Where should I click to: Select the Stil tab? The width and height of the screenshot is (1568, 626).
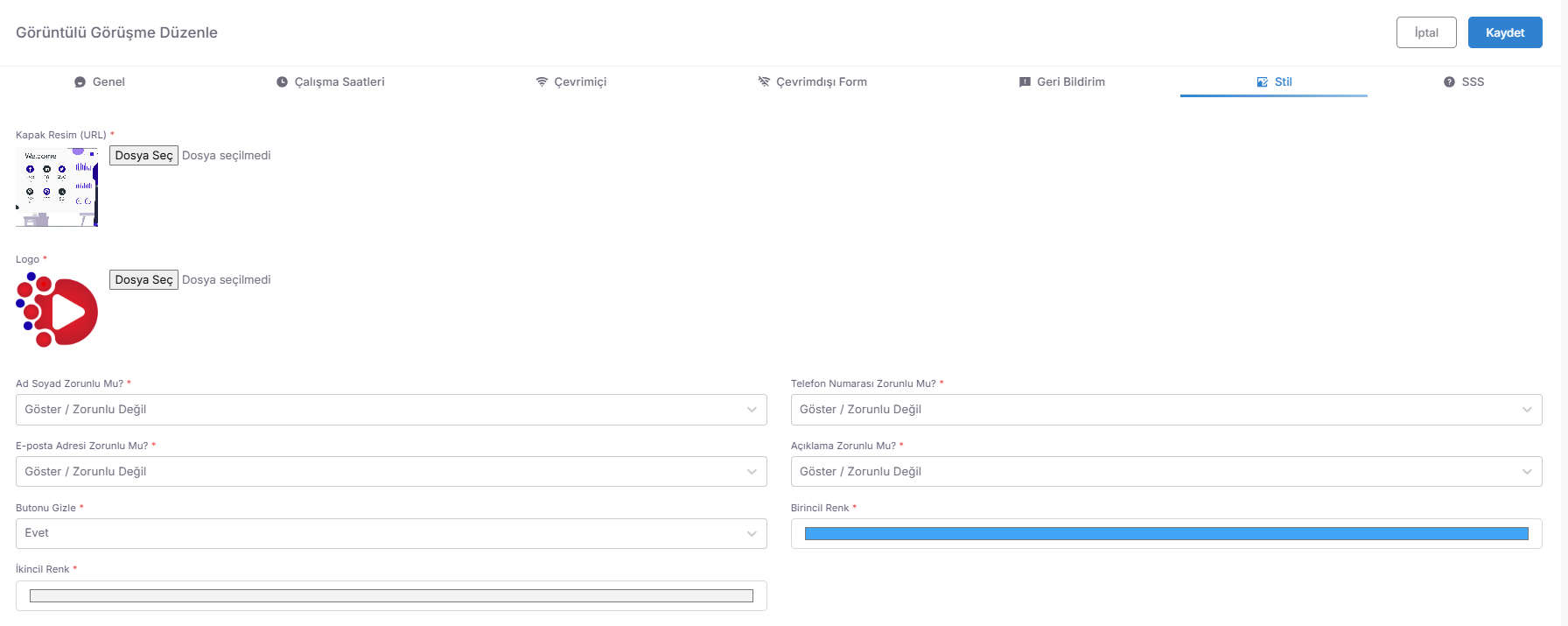coord(1274,82)
